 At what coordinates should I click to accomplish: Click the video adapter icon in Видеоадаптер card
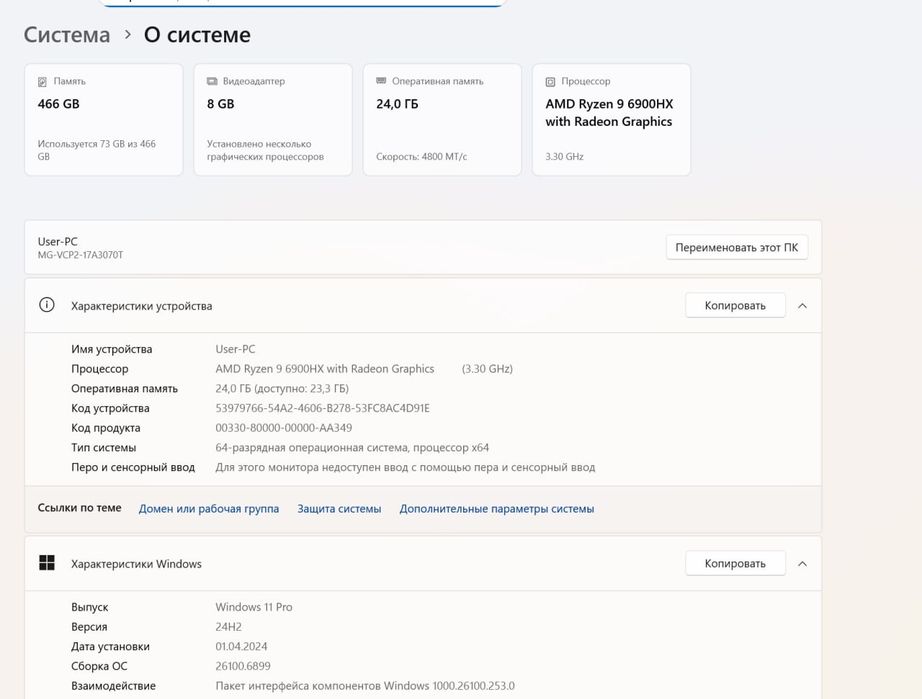212,82
